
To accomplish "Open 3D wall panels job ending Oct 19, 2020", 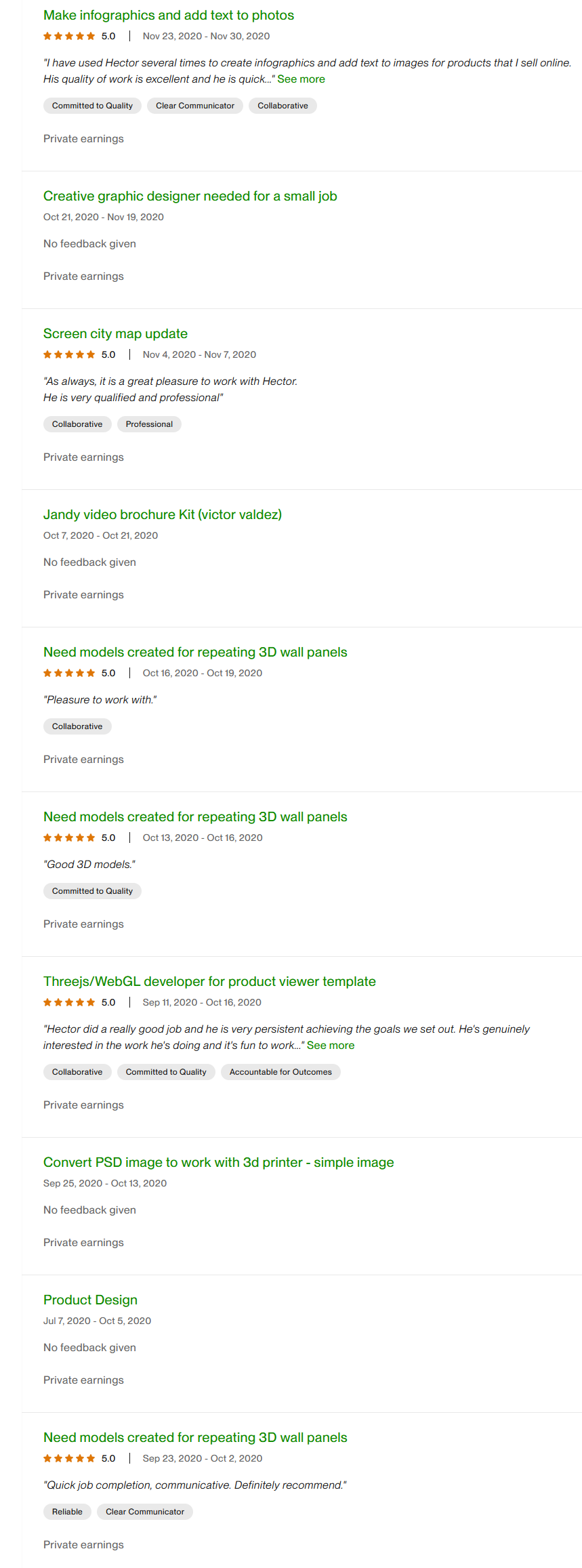I will tap(195, 652).
